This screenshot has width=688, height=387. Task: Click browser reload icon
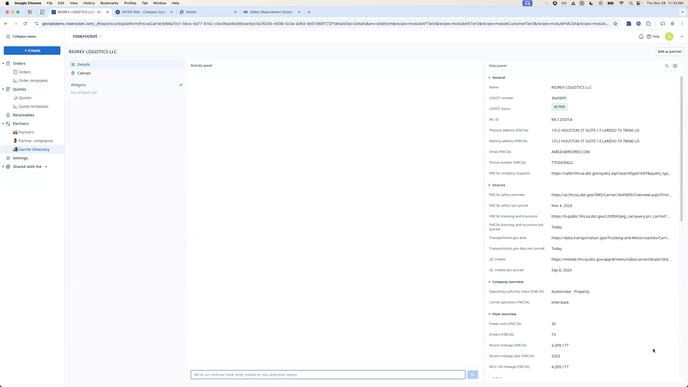(x=25, y=24)
